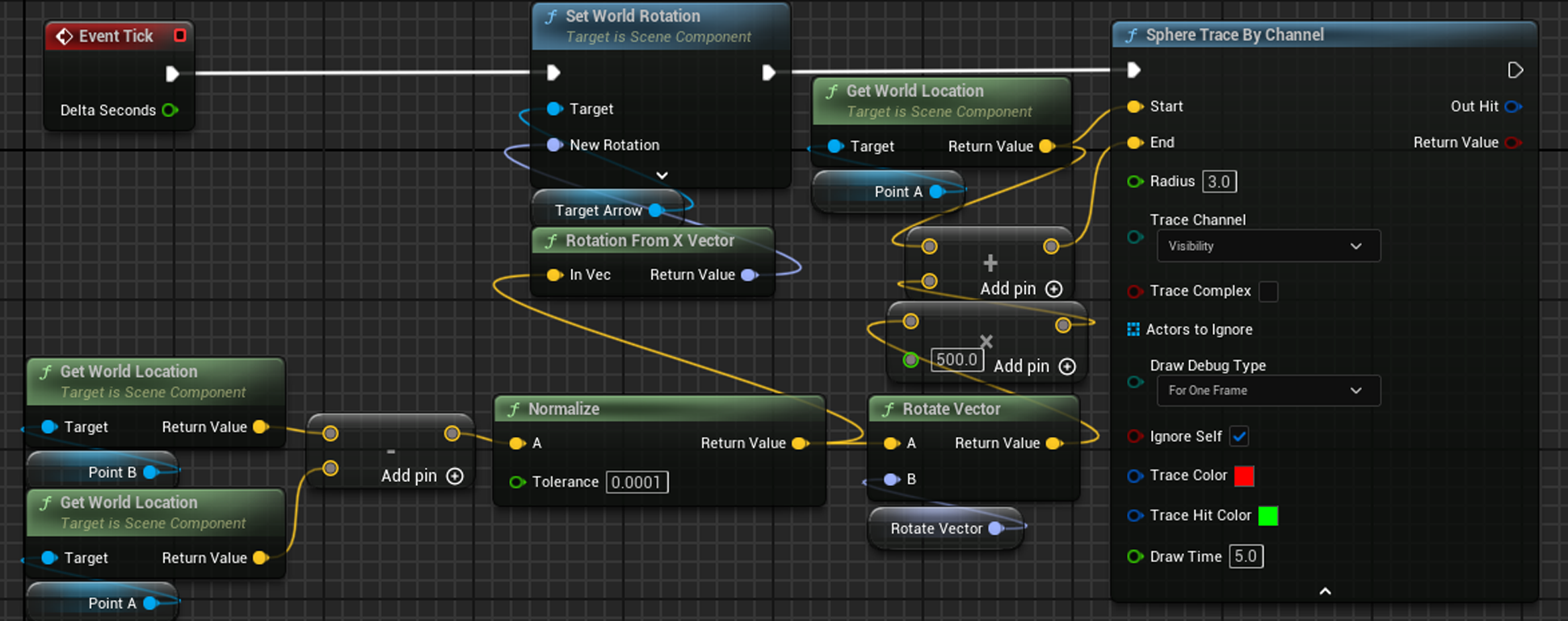Click Rotate Vector node Return Value pin
The width and height of the screenshot is (1568, 621).
(x=1053, y=443)
